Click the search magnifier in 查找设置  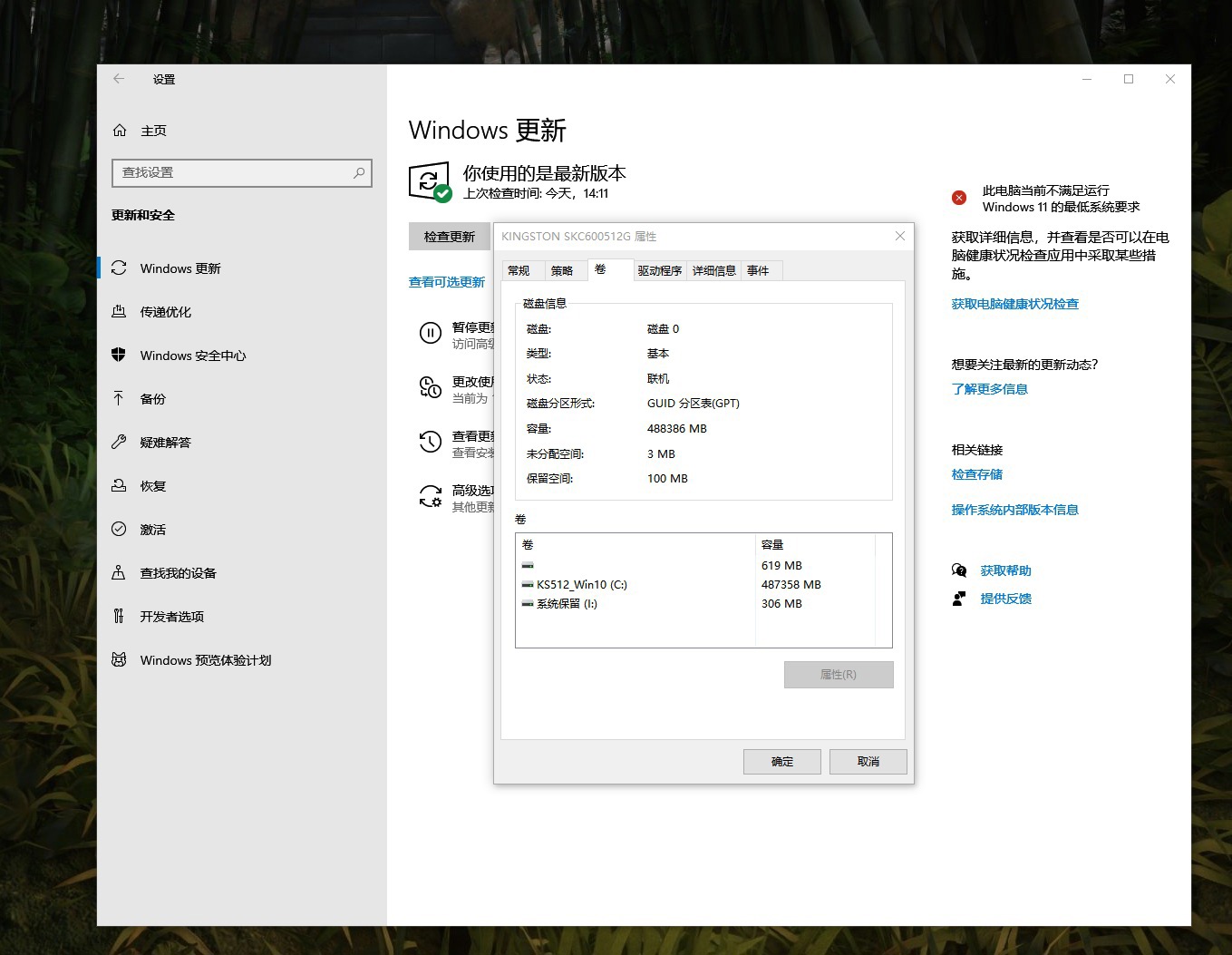click(x=359, y=172)
